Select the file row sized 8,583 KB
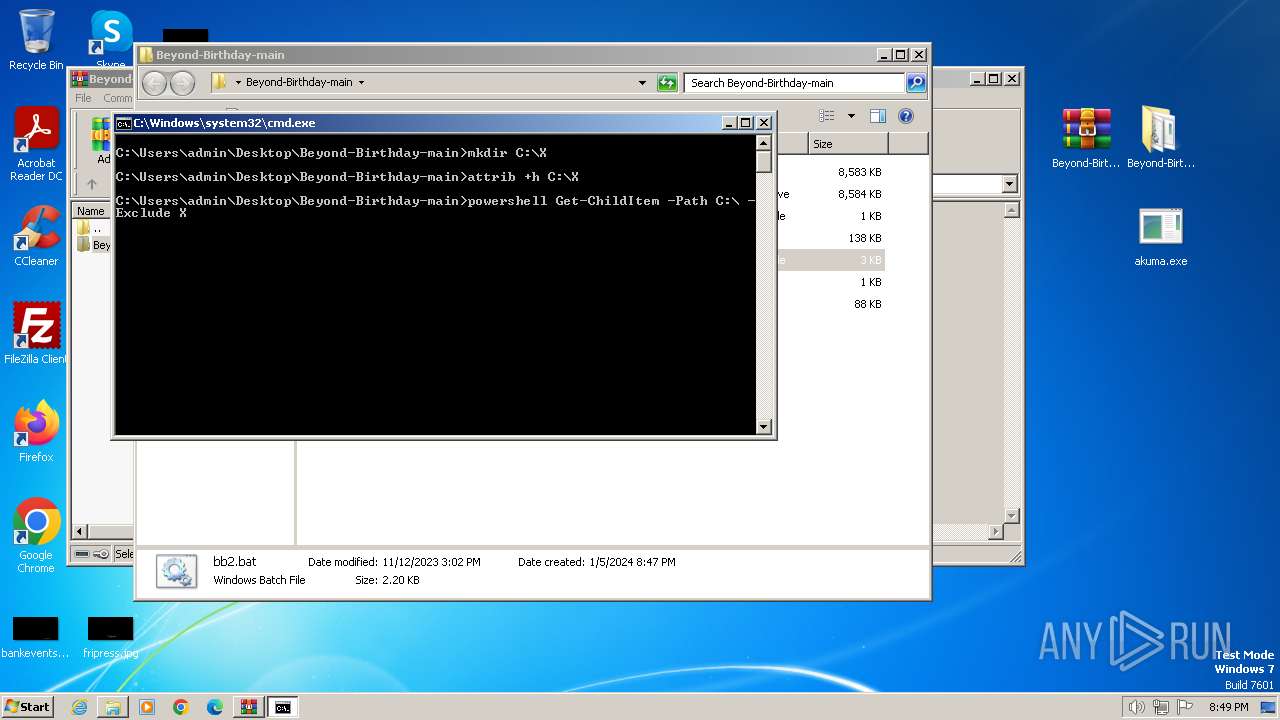Image resolution: width=1280 pixels, height=720 pixels. point(832,172)
